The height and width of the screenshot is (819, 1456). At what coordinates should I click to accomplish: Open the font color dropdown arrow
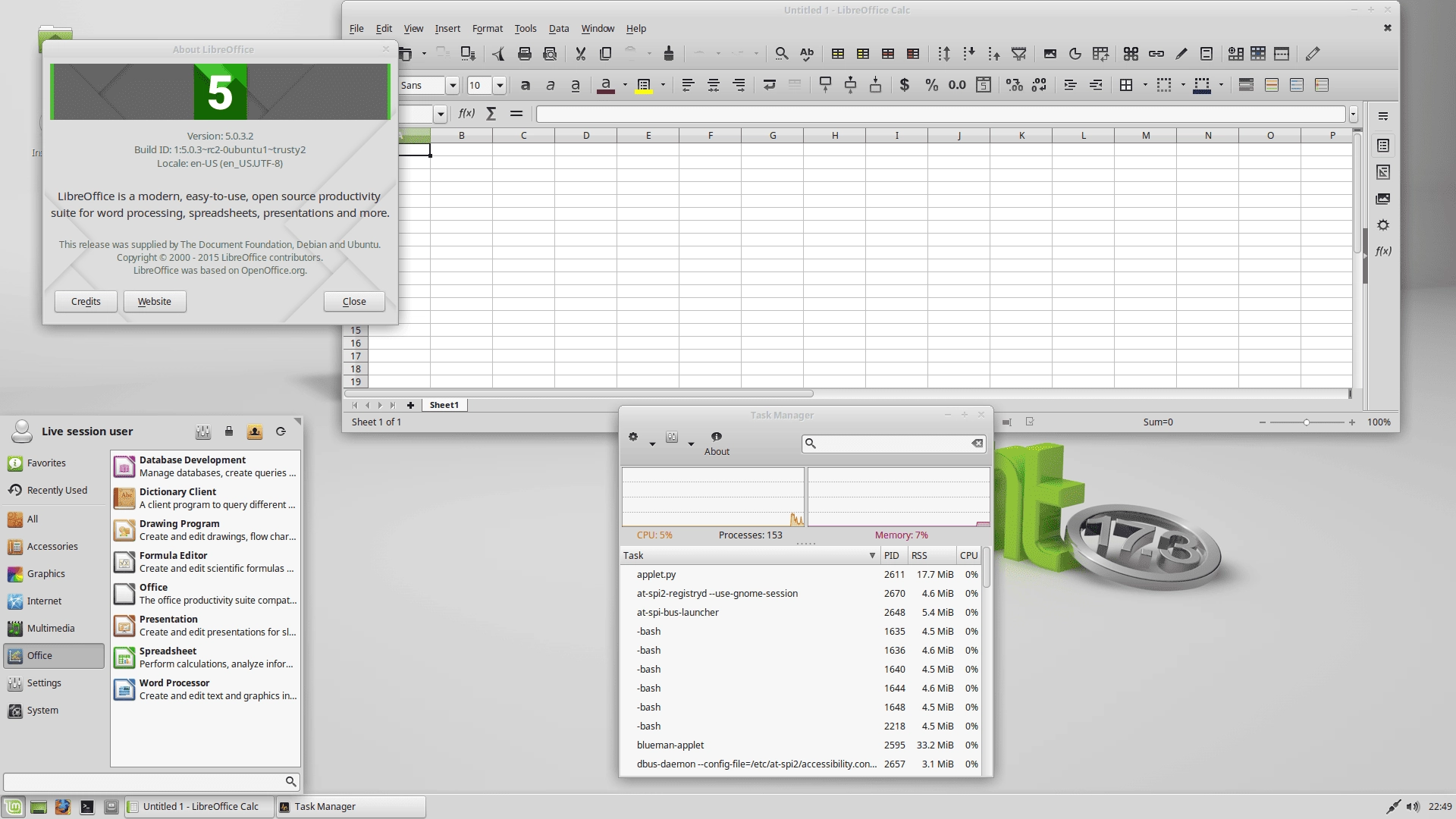pyautogui.click(x=625, y=85)
